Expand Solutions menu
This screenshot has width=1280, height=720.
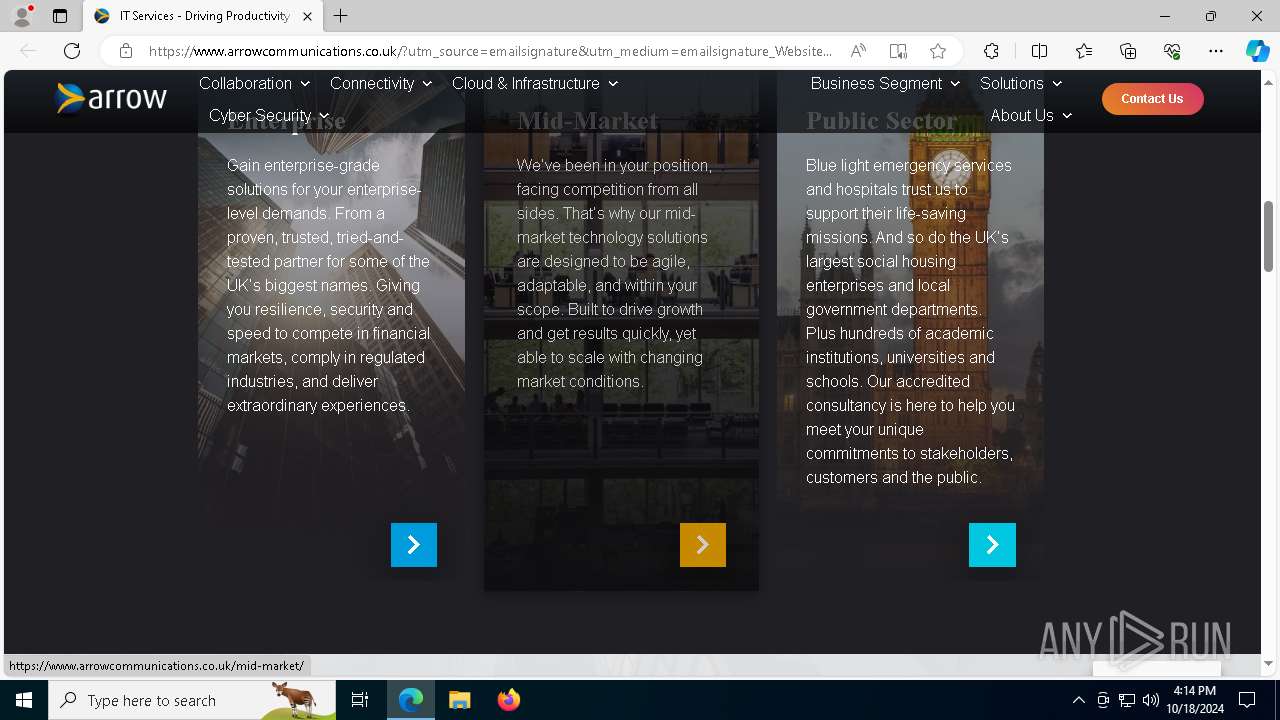[x=1021, y=83]
